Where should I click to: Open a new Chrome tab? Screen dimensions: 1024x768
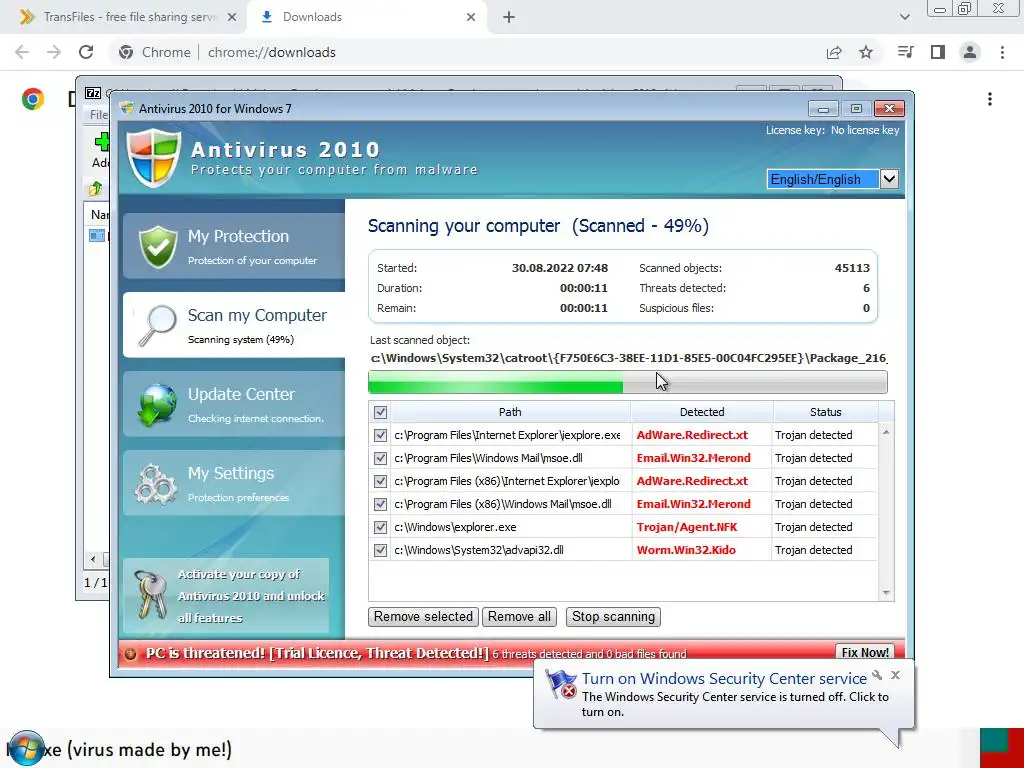509,17
